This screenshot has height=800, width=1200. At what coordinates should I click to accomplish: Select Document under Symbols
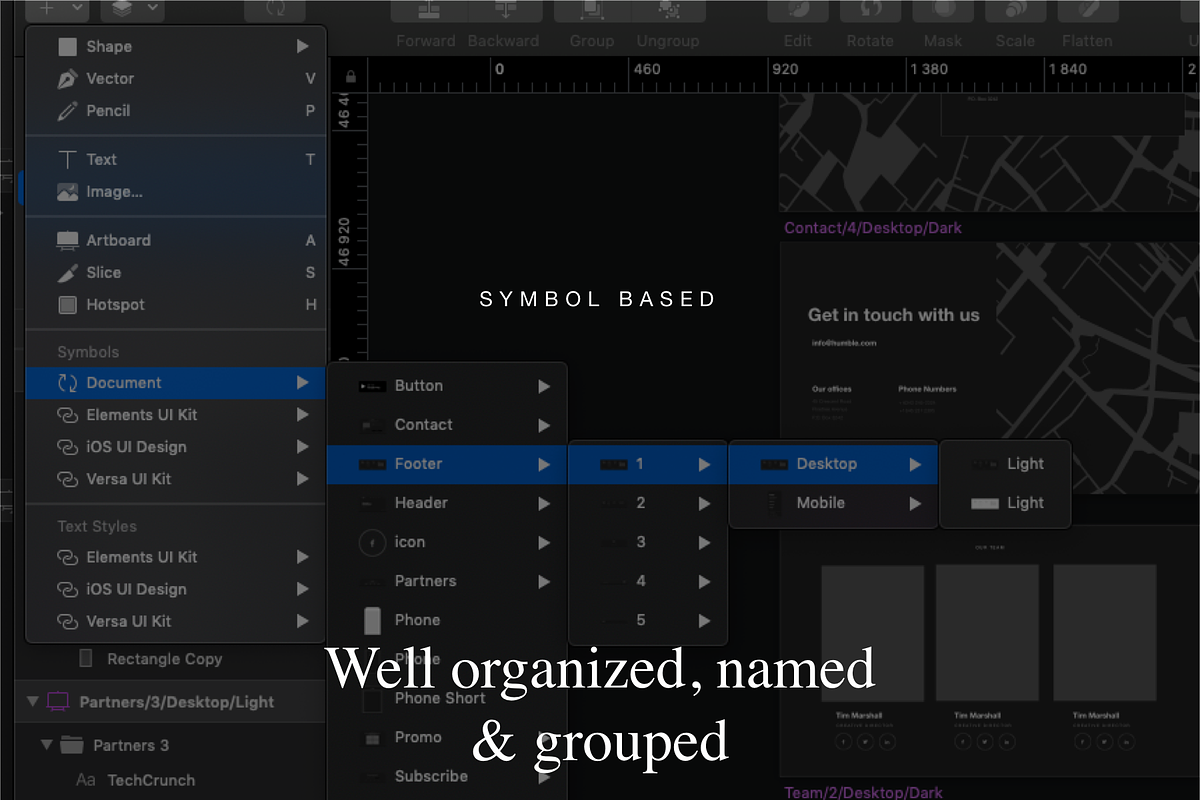coord(176,383)
